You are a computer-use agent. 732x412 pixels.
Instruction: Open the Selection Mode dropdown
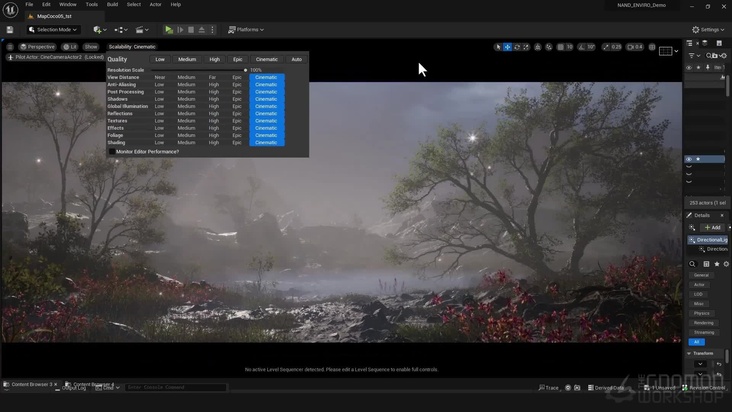click(x=52, y=30)
